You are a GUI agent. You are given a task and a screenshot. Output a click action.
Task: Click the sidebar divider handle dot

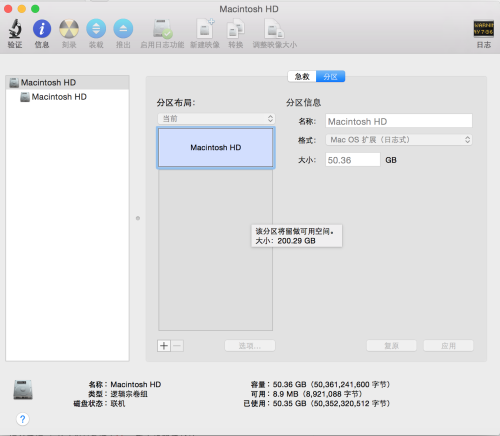pos(138,218)
